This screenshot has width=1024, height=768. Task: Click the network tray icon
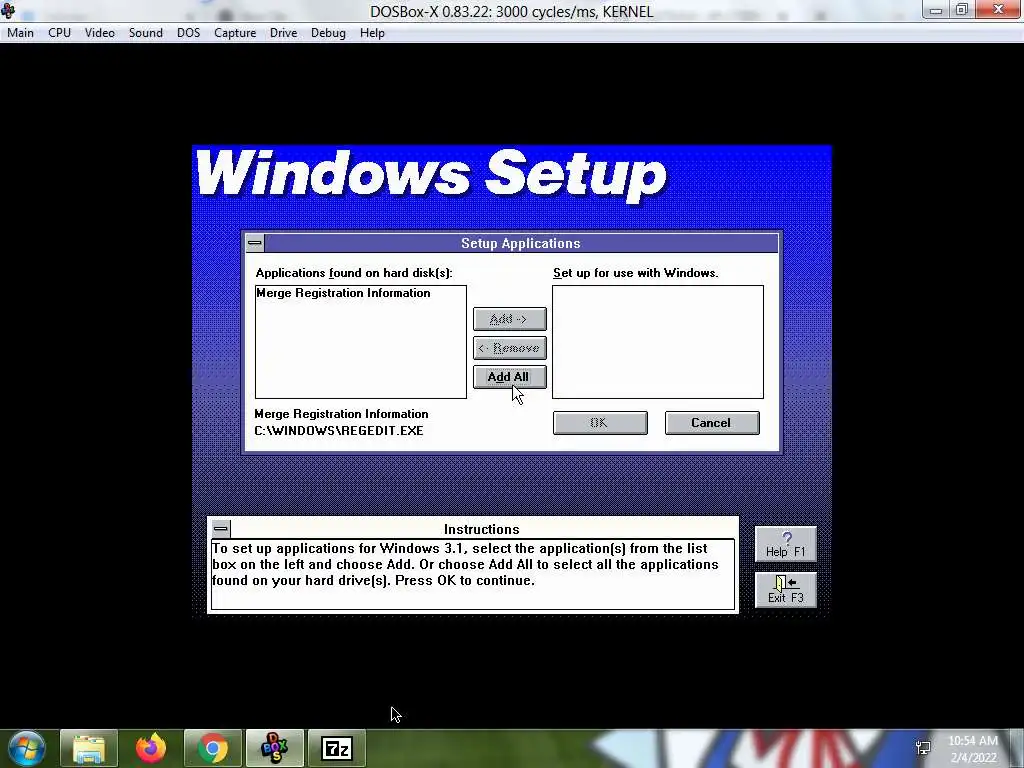[923, 748]
